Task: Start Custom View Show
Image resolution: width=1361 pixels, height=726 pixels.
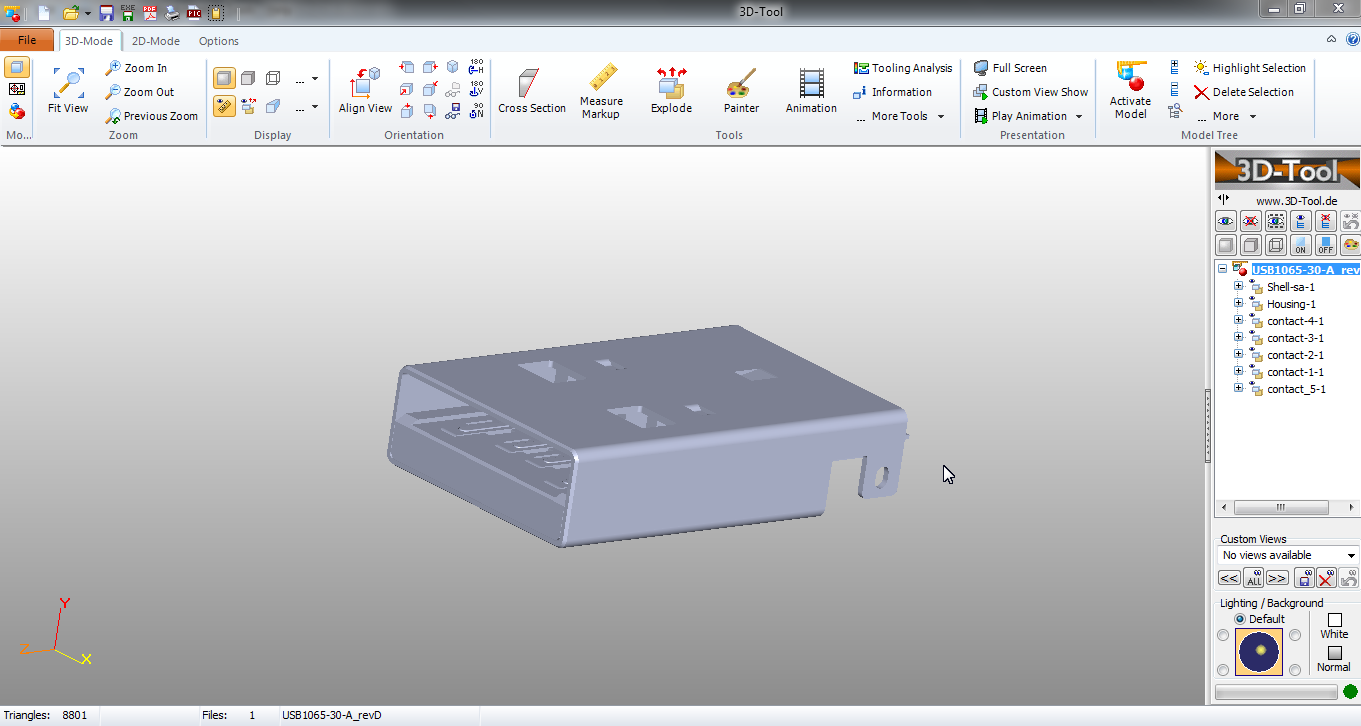Action: pyautogui.click(x=1030, y=92)
